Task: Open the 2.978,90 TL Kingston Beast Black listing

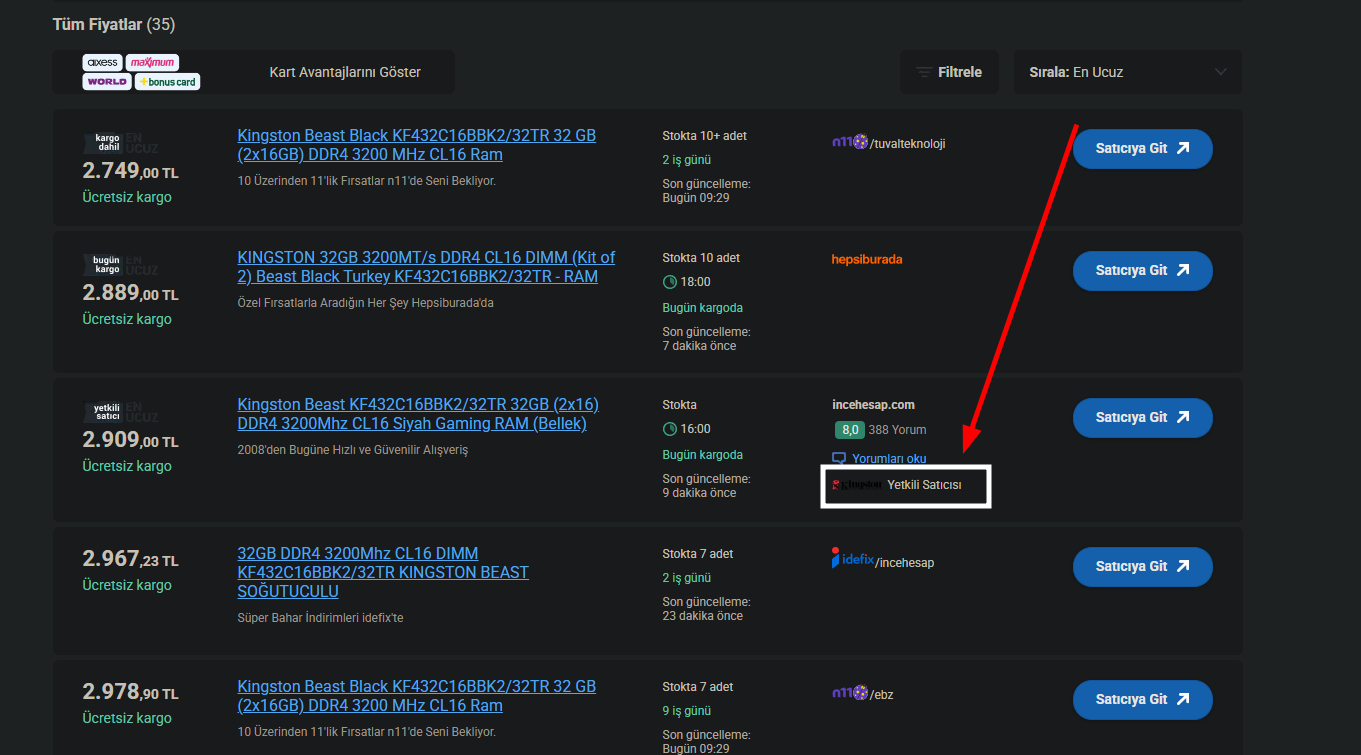Action: (416, 696)
